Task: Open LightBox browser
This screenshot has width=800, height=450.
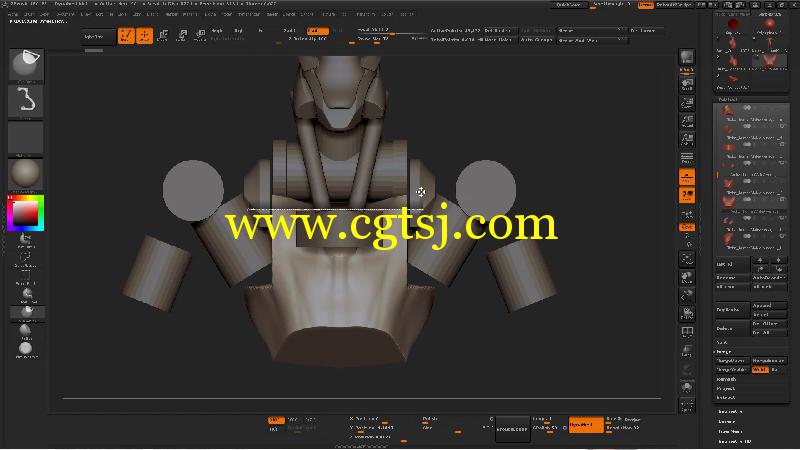Action: pos(98,36)
